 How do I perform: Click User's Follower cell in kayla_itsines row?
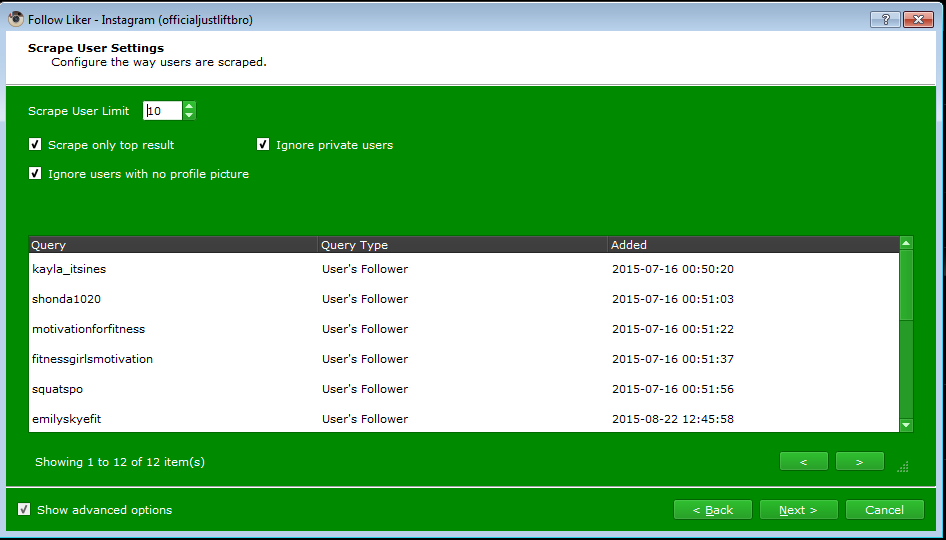365,269
